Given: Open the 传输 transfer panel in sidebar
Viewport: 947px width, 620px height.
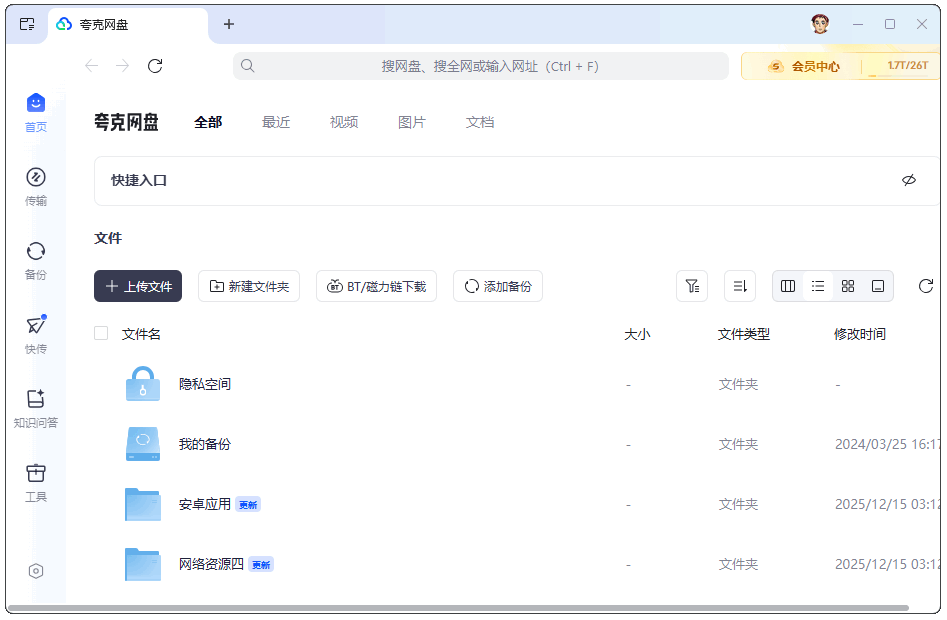Looking at the screenshot, I should click(x=36, y=186).
